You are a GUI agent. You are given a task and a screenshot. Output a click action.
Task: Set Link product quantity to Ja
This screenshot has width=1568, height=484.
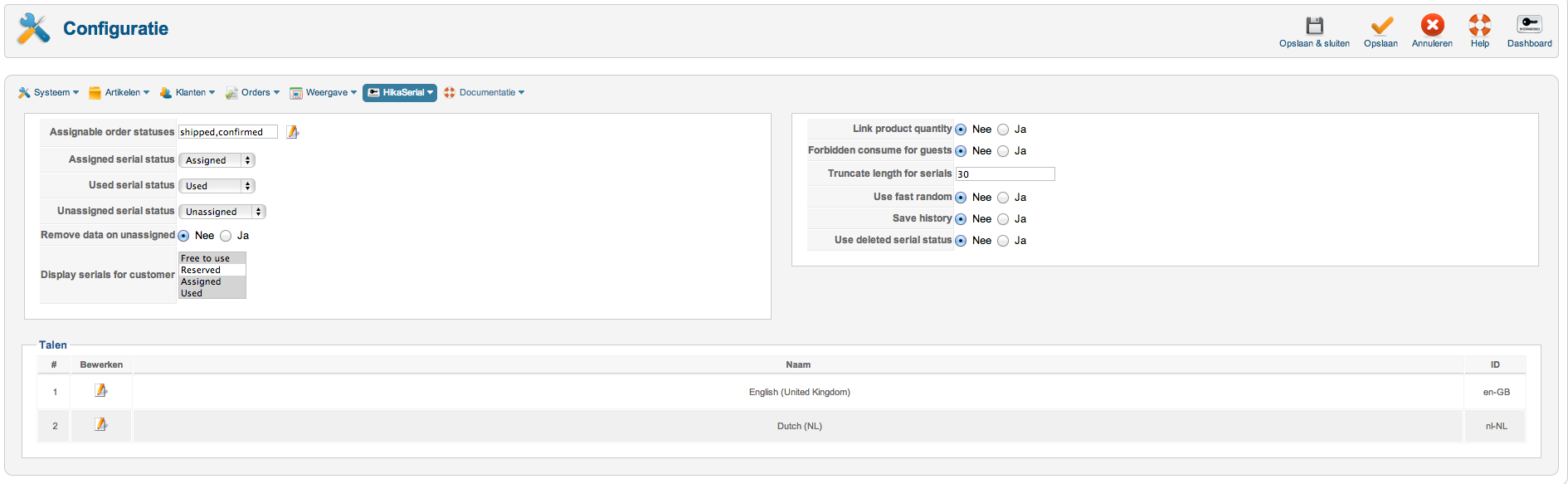coord(1003,130)
